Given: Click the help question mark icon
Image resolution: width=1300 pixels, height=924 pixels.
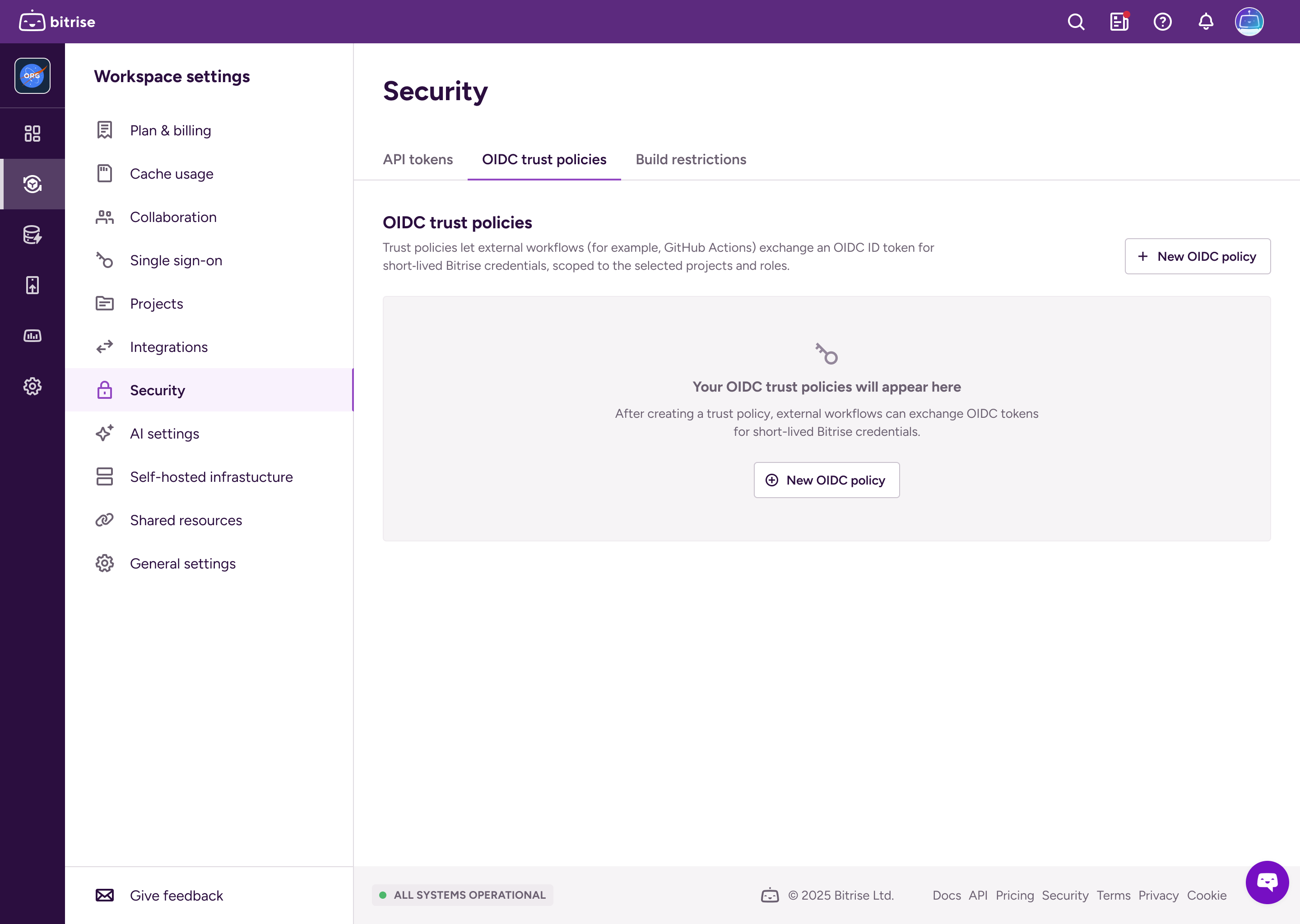Looking at the screenshot, I should (x=1162, y=22).
